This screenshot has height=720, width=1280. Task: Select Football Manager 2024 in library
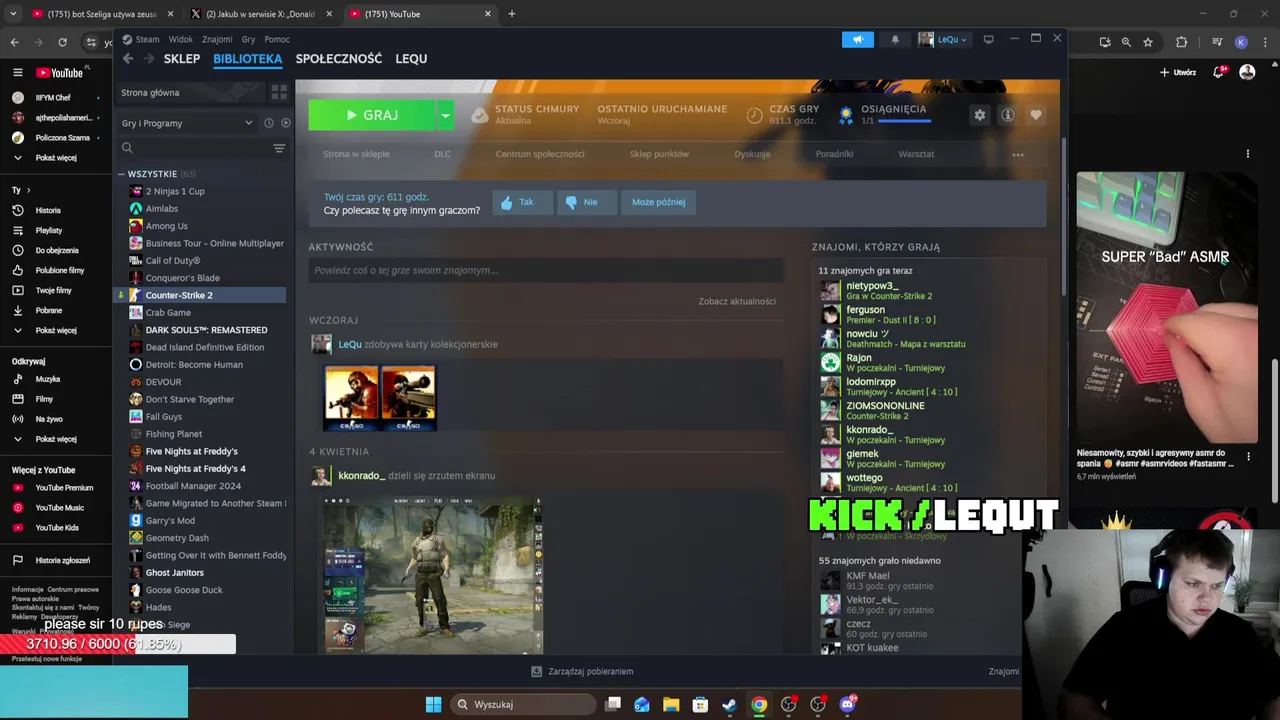(x=193, y=486)
